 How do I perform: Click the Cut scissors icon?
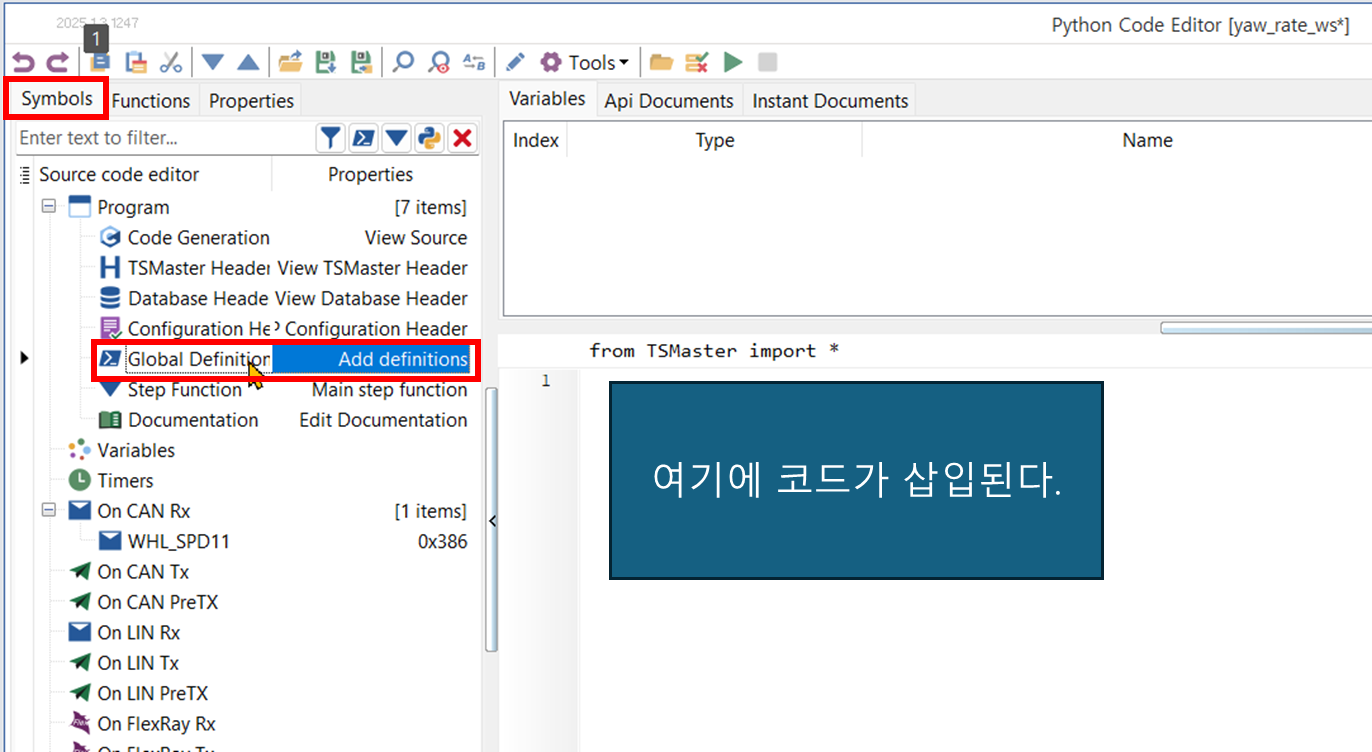[x=171, y=63]
